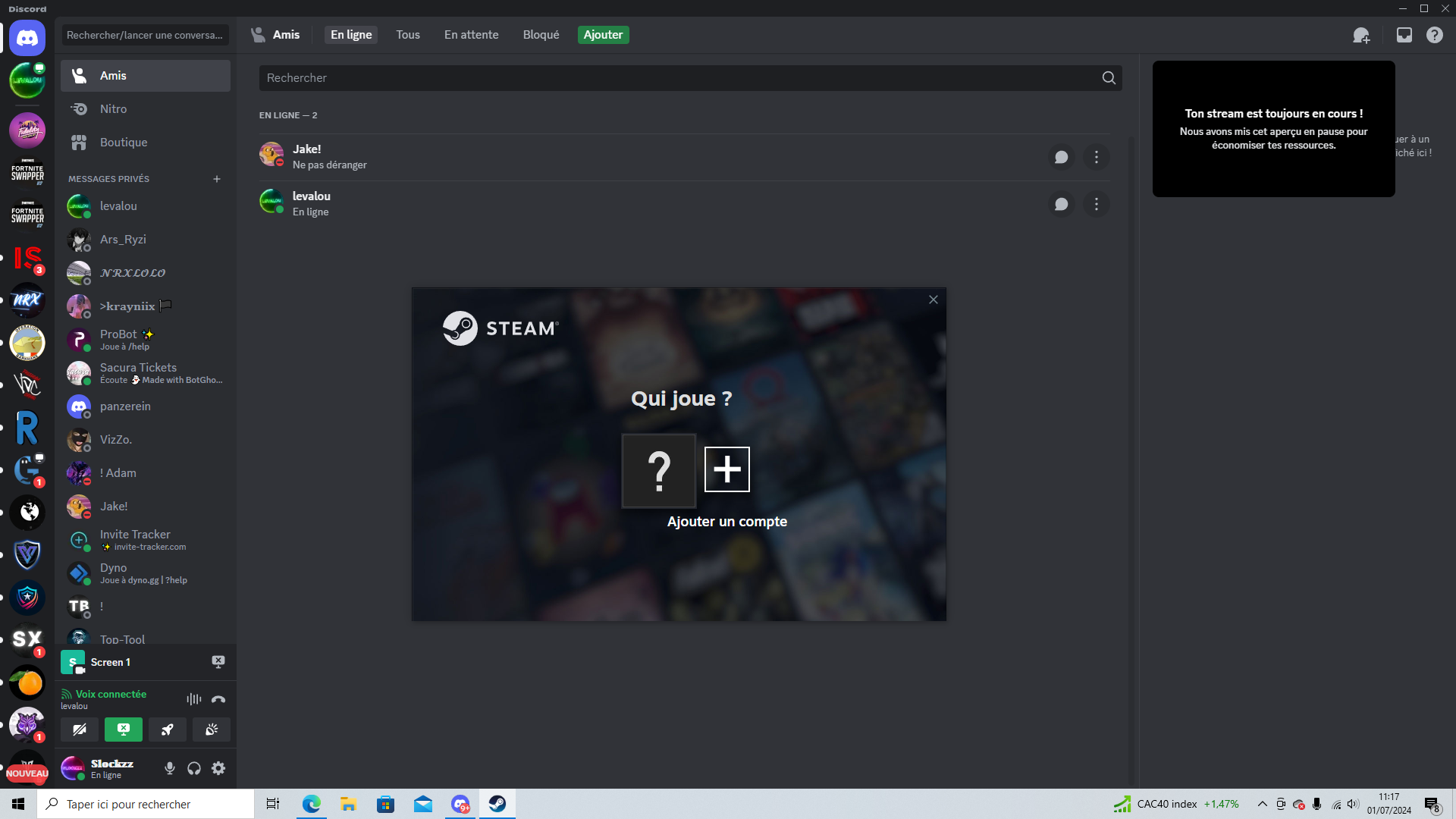This screenshot has width=1456, height=819.
Task: Open voice noise suppression settings
Action: coord(194,699)
